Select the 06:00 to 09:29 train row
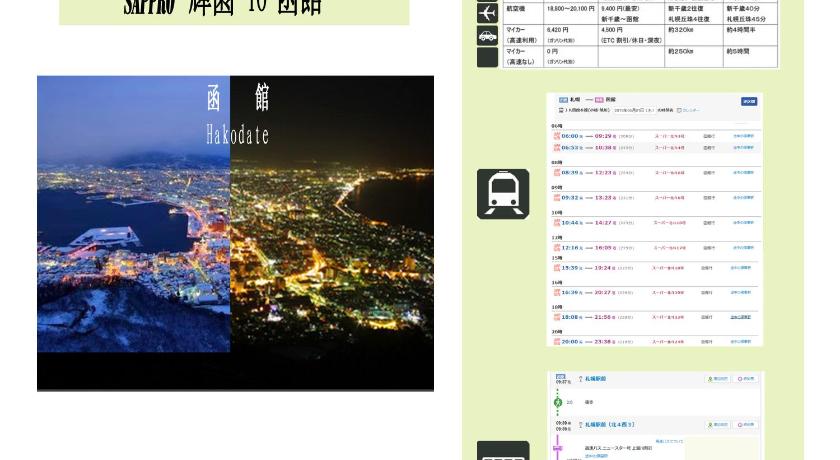This screenshot has width=840, height=460. pyautogui.click(x=656, y=136)
